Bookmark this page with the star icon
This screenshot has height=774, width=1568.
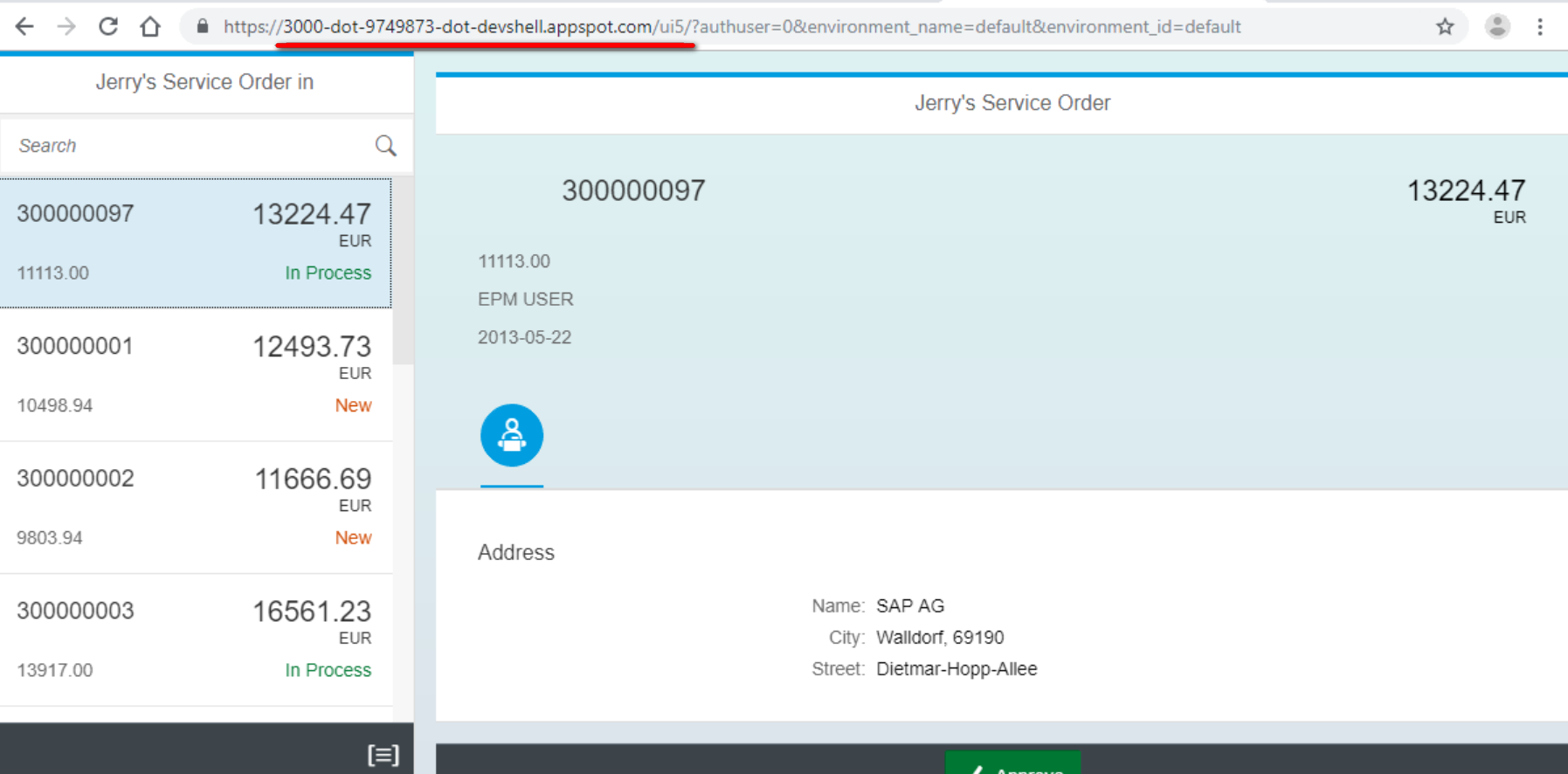click(1445, 26)
